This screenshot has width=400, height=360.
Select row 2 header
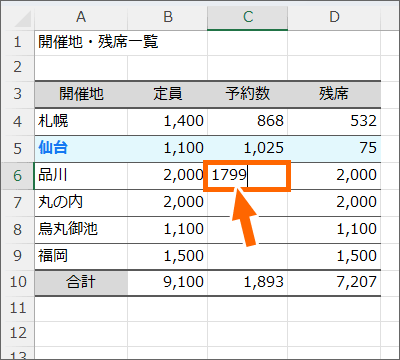point(18,68)
